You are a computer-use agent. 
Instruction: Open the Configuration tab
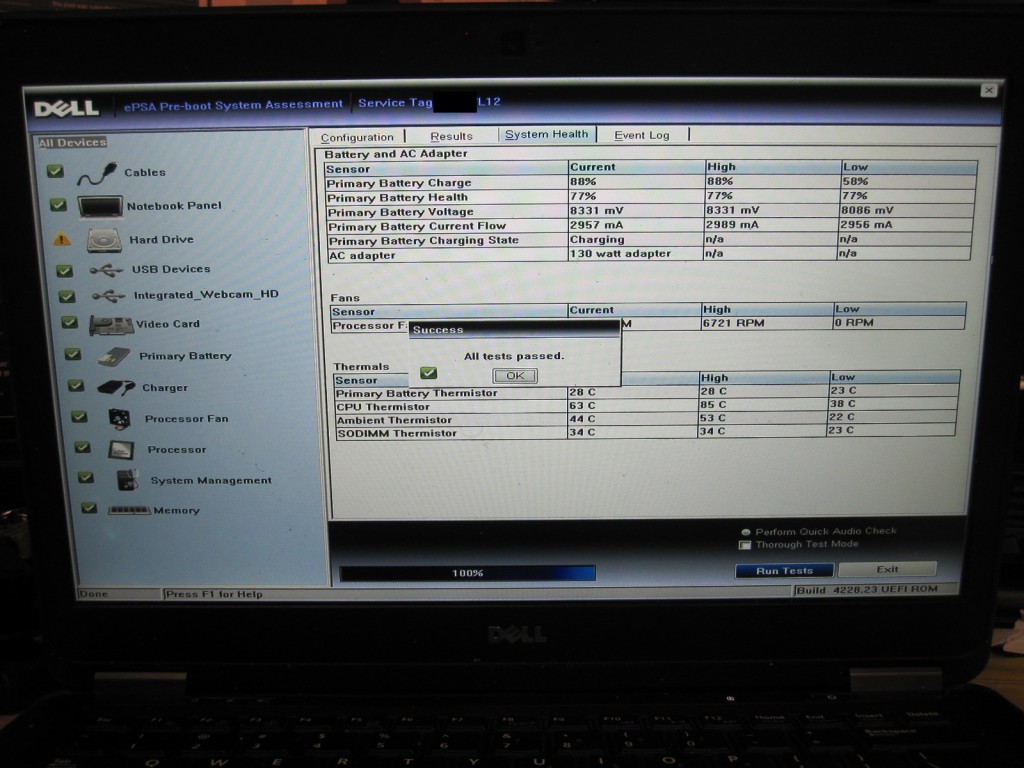pos(357,137)
